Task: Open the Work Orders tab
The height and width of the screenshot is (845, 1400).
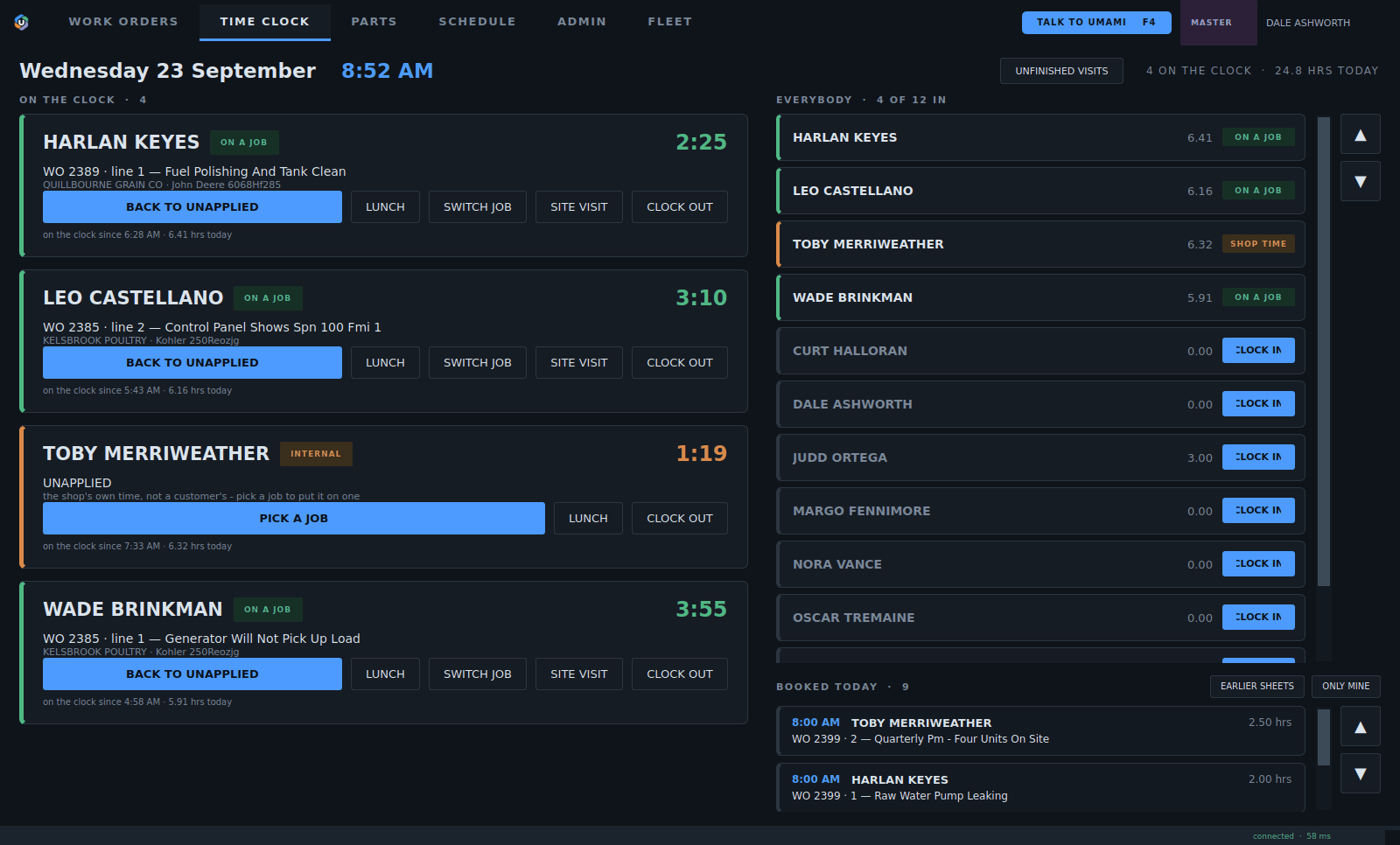Action: [x=123, y=22]
